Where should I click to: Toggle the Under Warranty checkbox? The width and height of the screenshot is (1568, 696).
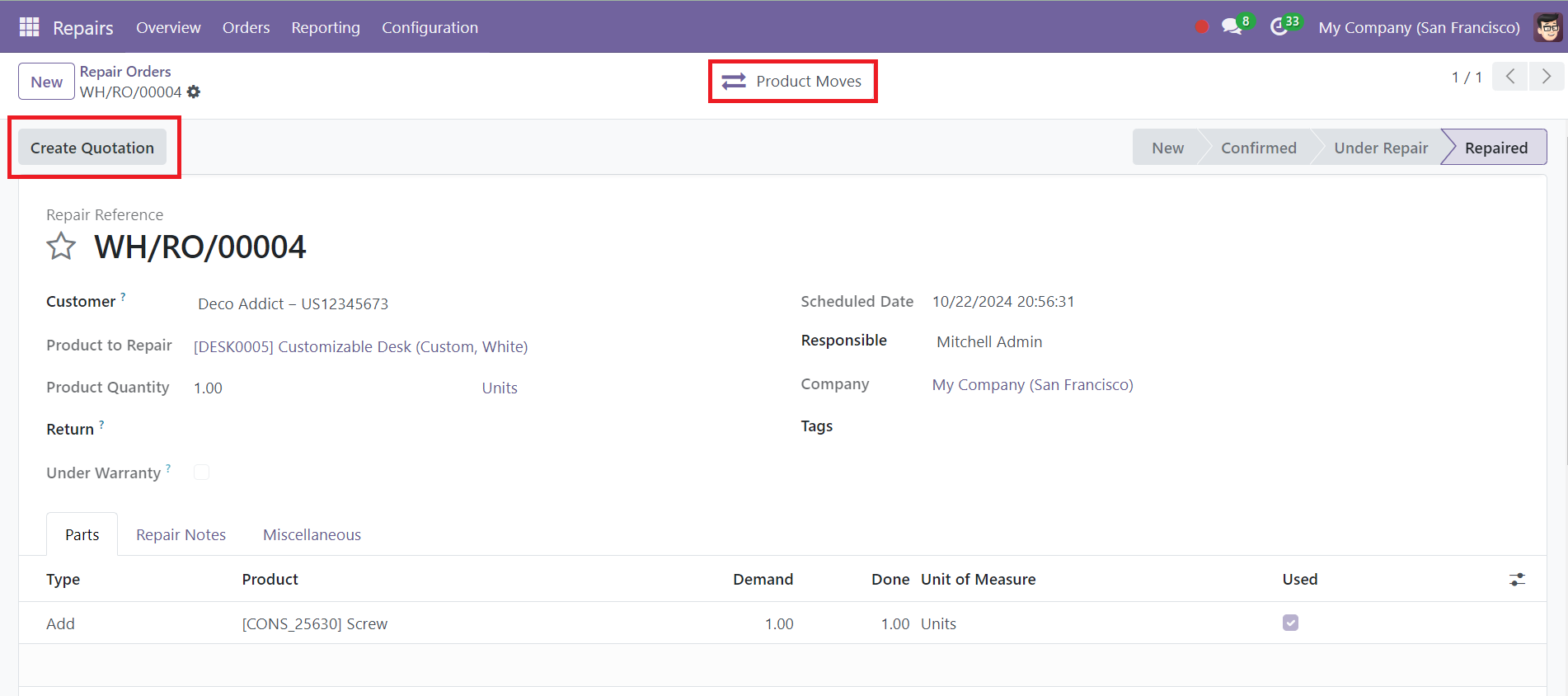[x=201, y=473]
